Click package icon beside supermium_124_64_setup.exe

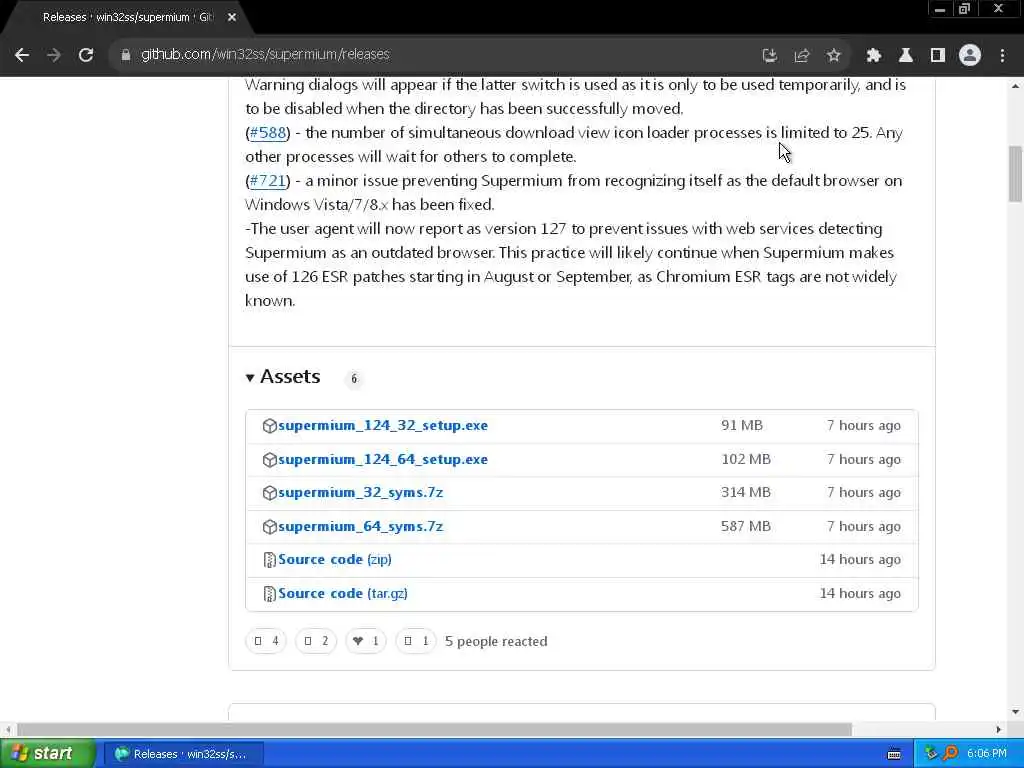pos(269,460)
